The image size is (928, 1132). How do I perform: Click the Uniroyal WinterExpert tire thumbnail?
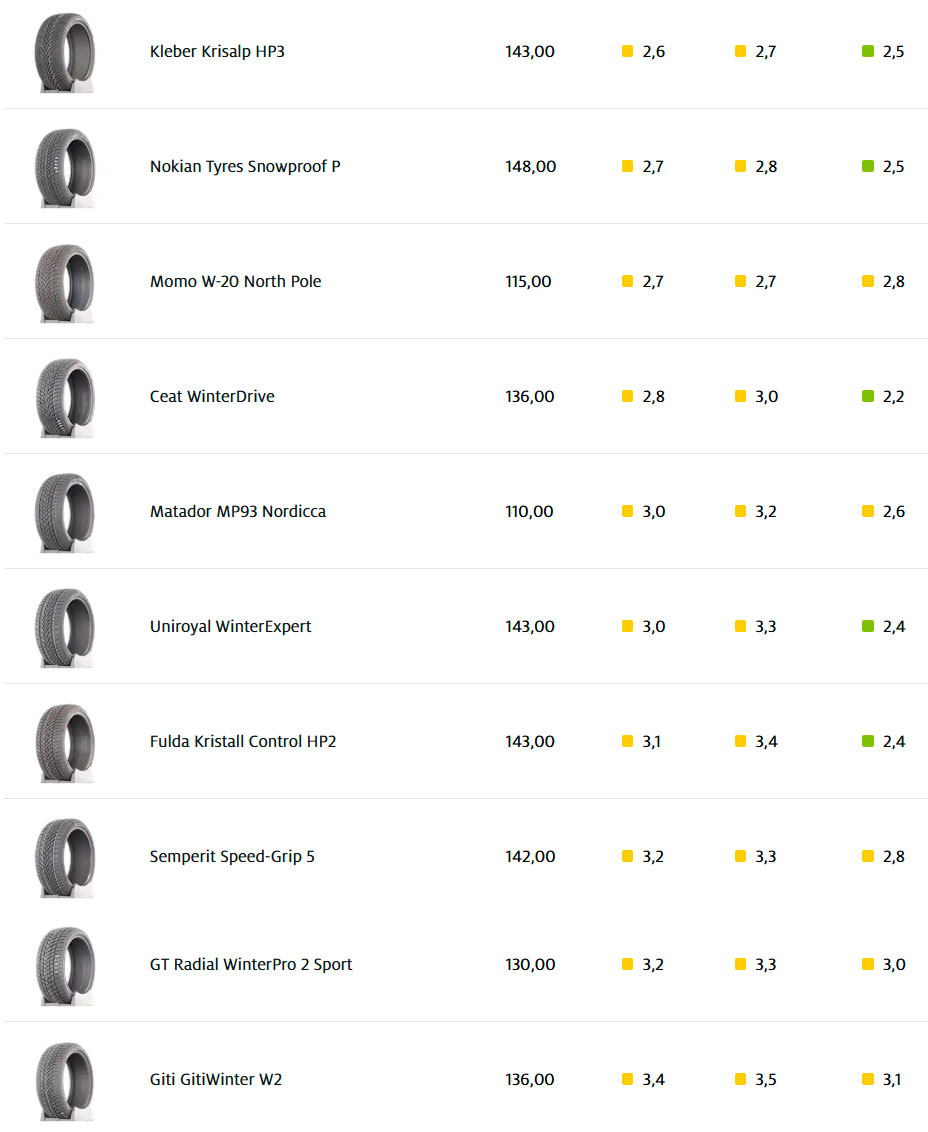pos(65,627)
